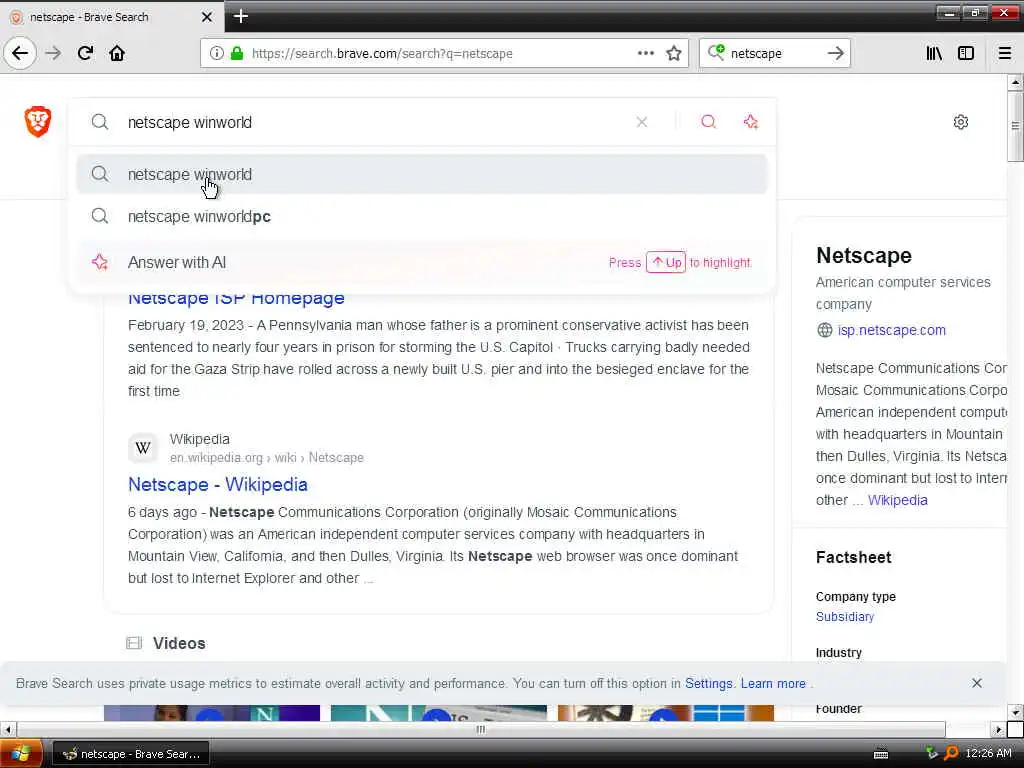This screenshot has width=1024, height=768.
Task: Switch to the netscape - Brave Search tab
Action: point(112,17)
